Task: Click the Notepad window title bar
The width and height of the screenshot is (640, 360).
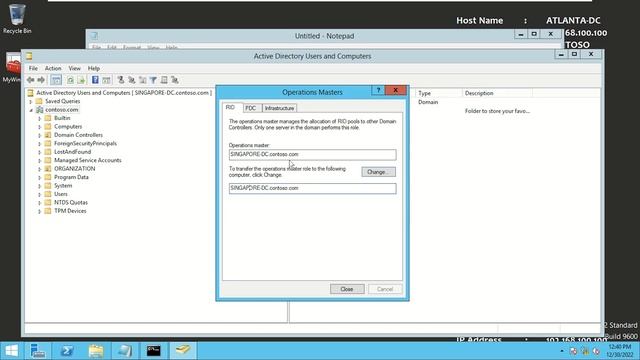Action: point(324,36)
